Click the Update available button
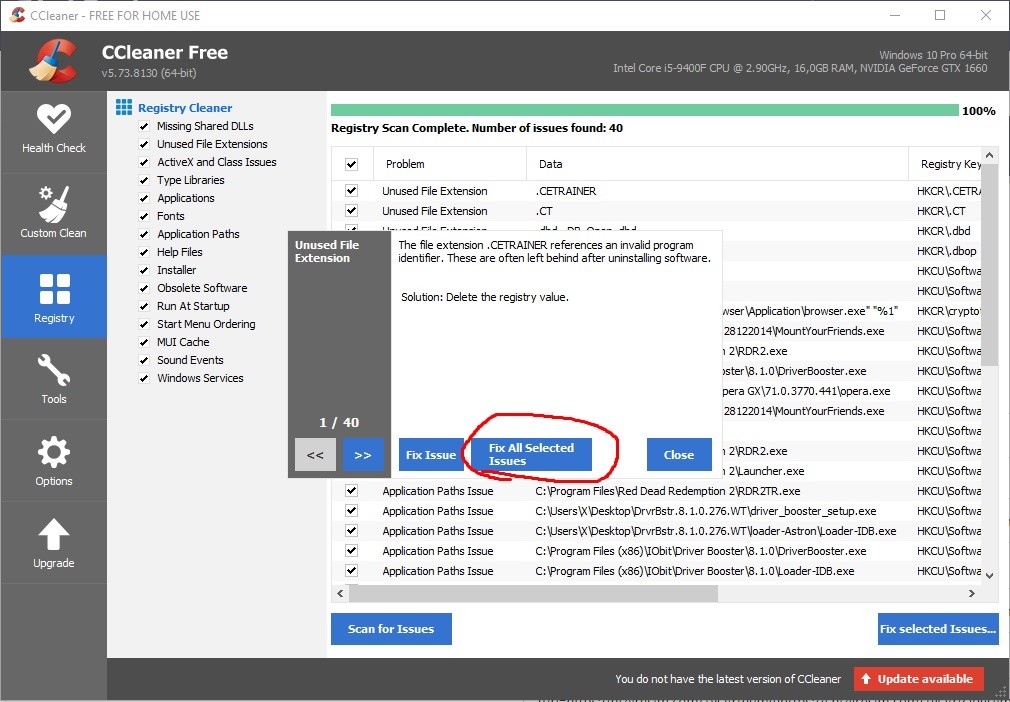The image size is (1010, 702). tap(919, 679)
